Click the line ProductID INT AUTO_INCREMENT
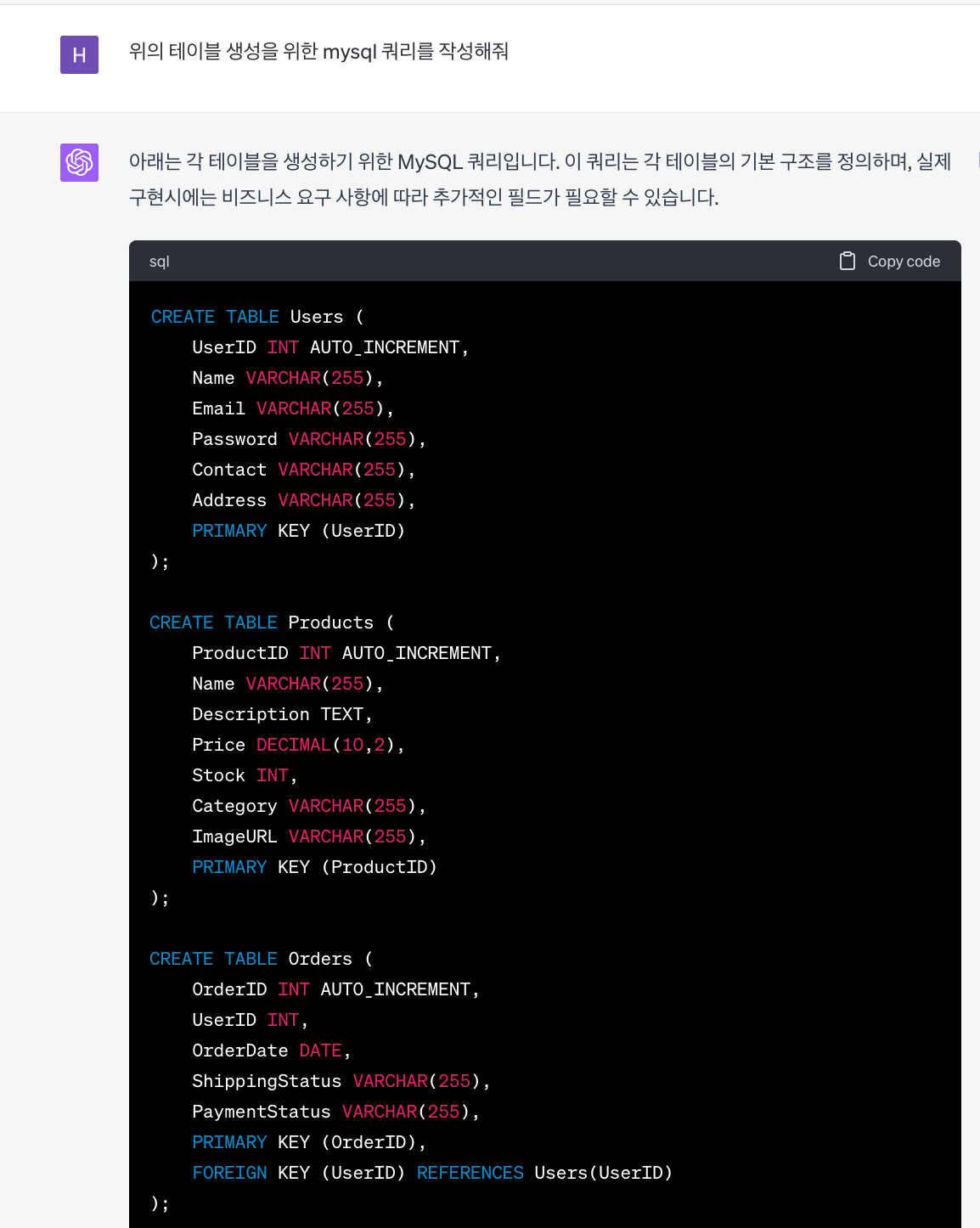980x1228 pixels. 346,653
